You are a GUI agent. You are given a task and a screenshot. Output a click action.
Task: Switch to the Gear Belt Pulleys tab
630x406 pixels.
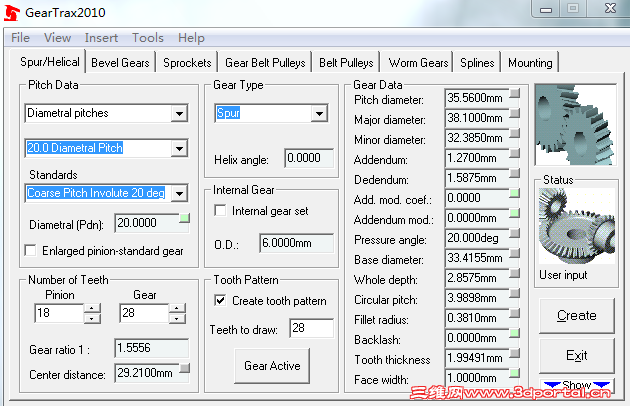(x=265, y=63)
